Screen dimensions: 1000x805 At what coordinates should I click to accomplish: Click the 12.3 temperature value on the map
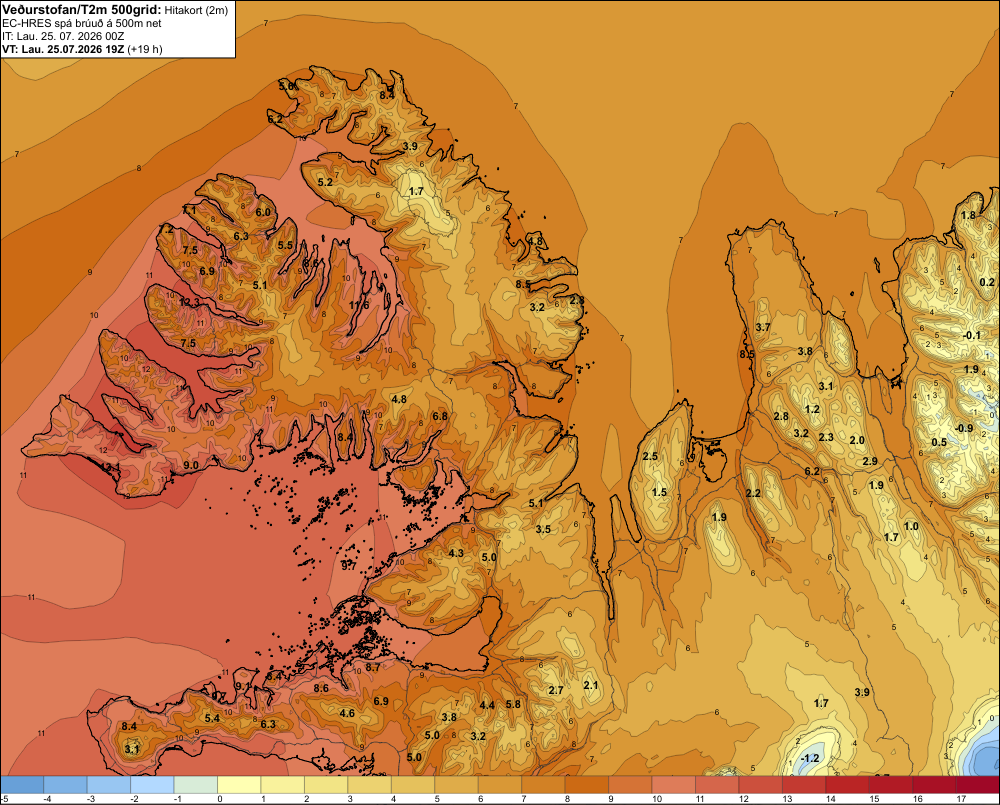[189, 302]
